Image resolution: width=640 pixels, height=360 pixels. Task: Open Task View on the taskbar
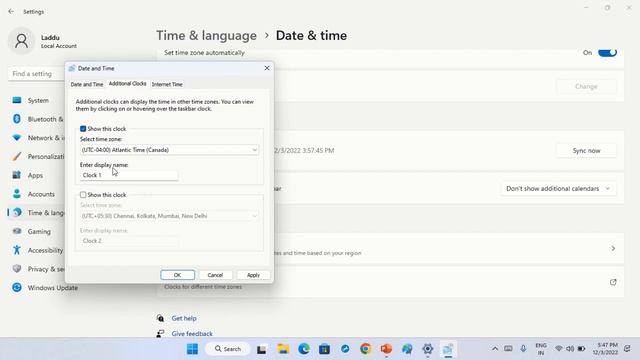(262, 349)
